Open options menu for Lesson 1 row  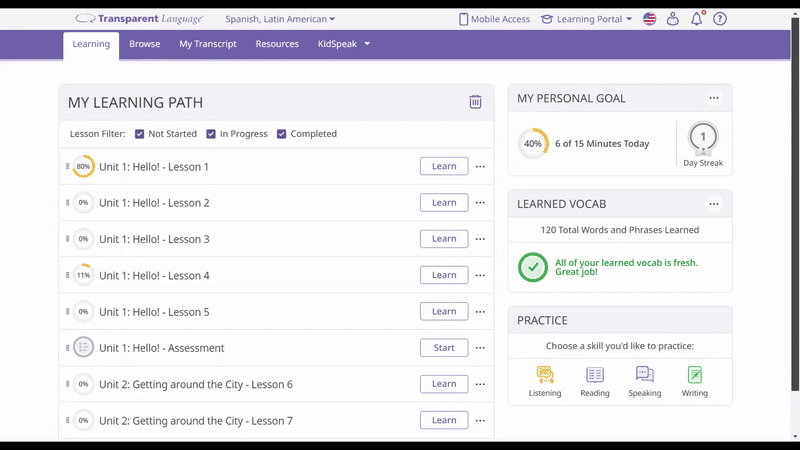point(480,166)
